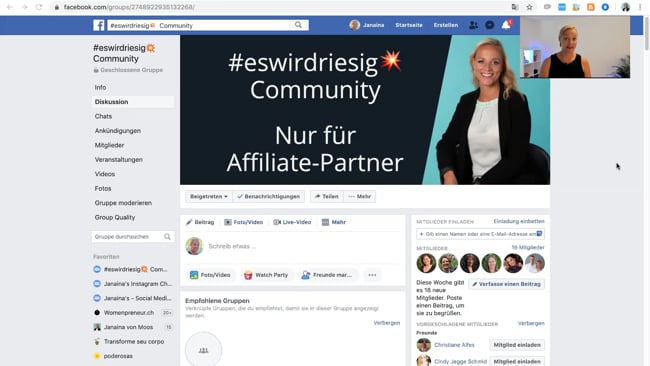
Task: Click Erstellen in header
Action: tap(446, 25)
